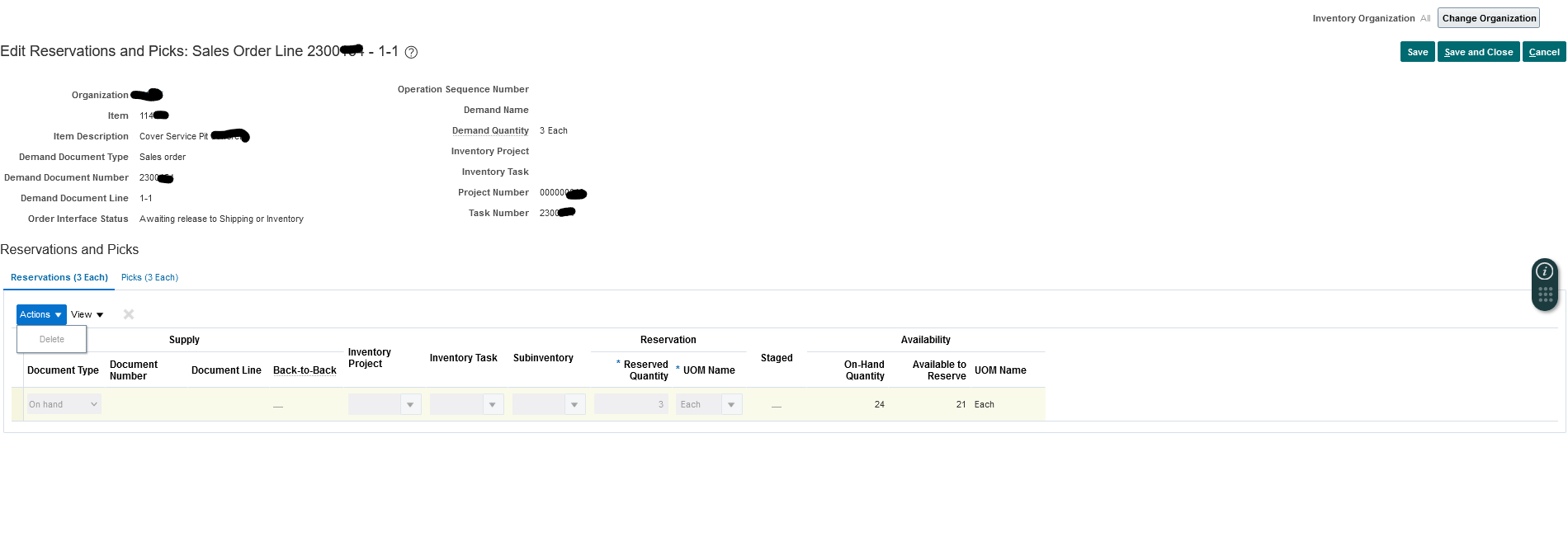Click Save button

click(1417, 52)
